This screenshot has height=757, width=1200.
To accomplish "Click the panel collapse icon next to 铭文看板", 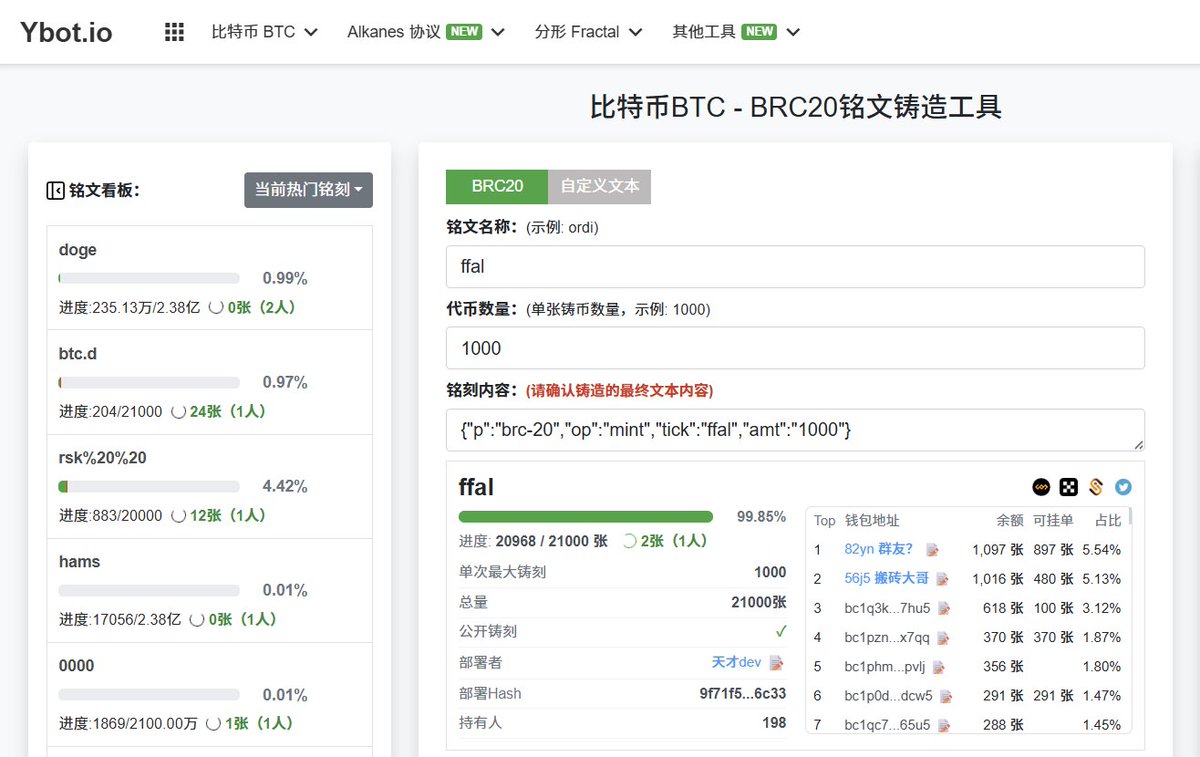I will (56, 190).
